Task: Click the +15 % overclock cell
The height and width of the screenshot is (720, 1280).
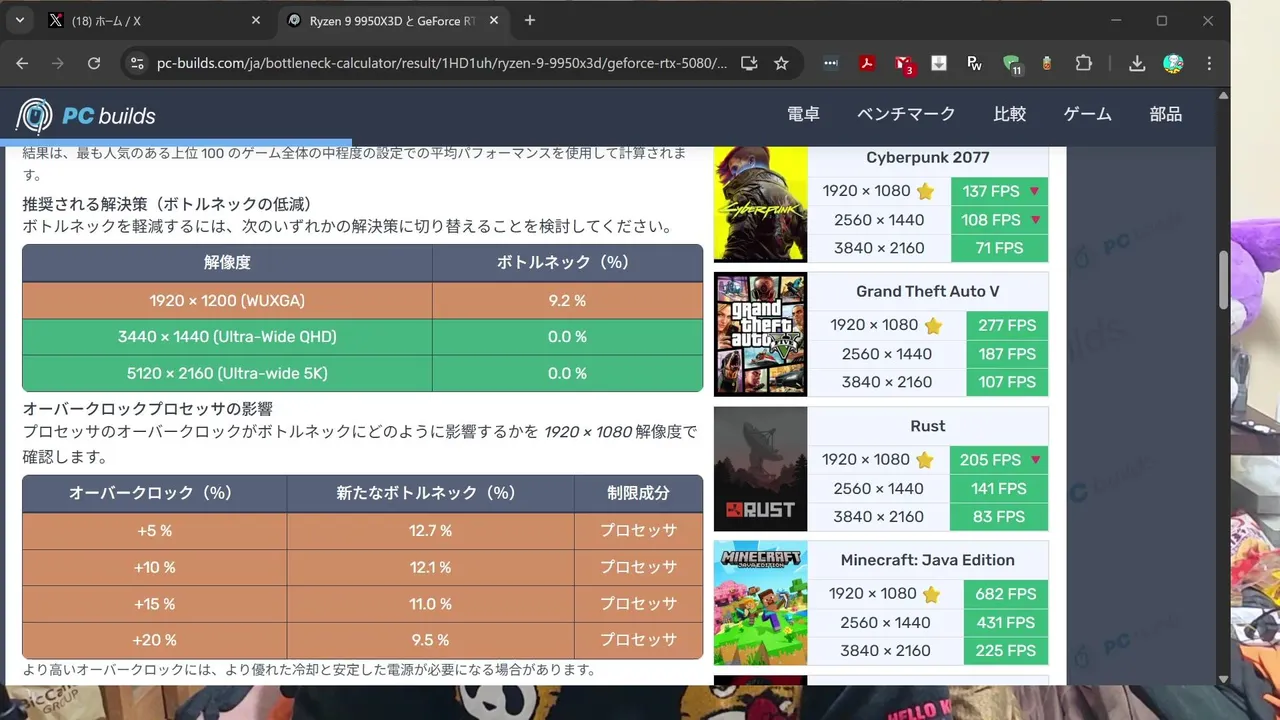Action: (155, 604)
